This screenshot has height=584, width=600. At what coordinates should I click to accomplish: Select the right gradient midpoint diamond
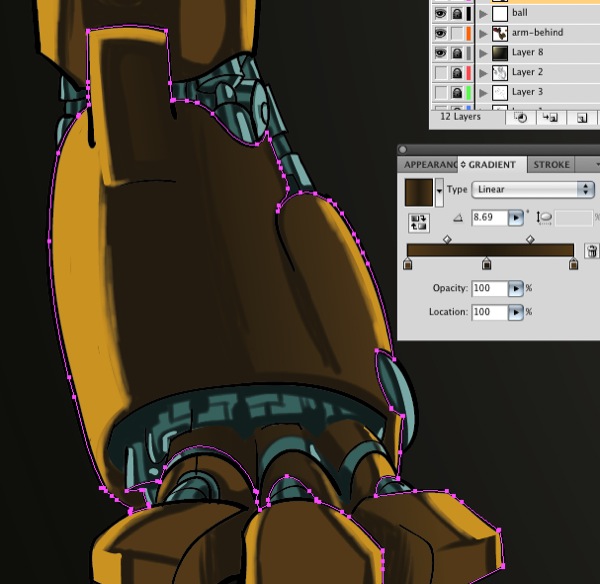coord(530,240)
